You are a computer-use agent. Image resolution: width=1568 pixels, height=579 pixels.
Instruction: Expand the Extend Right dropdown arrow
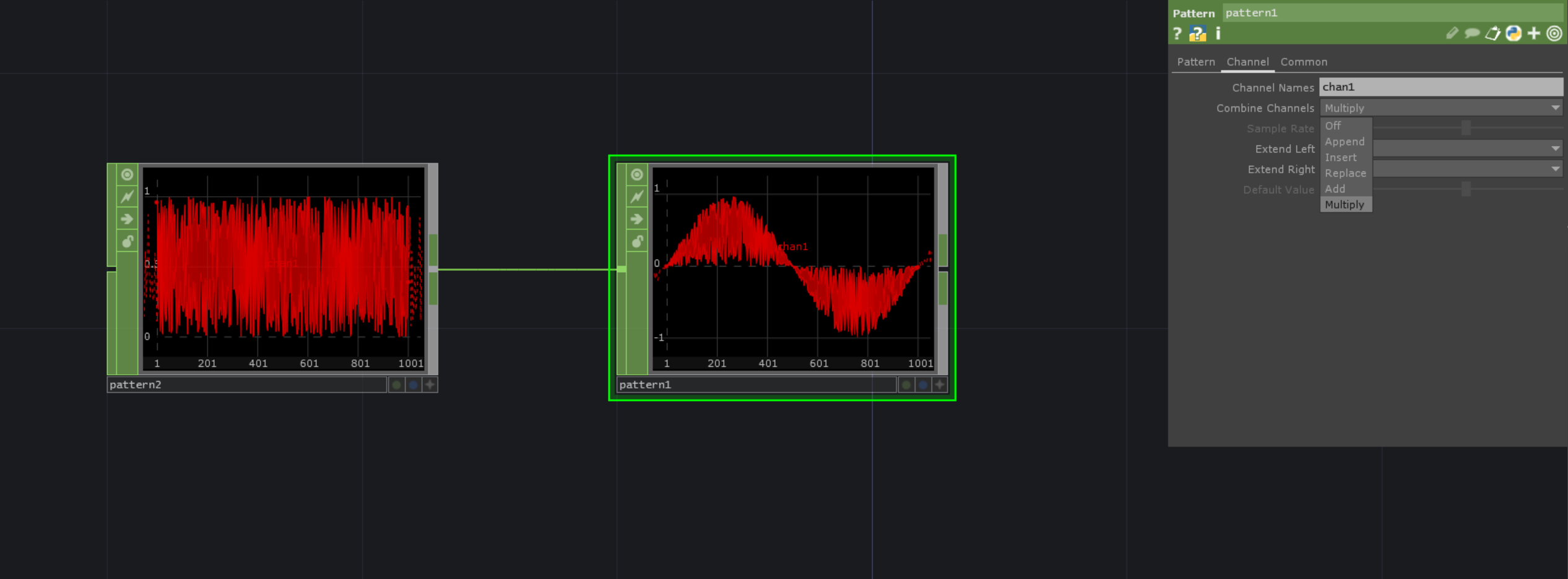point(1555,169)
